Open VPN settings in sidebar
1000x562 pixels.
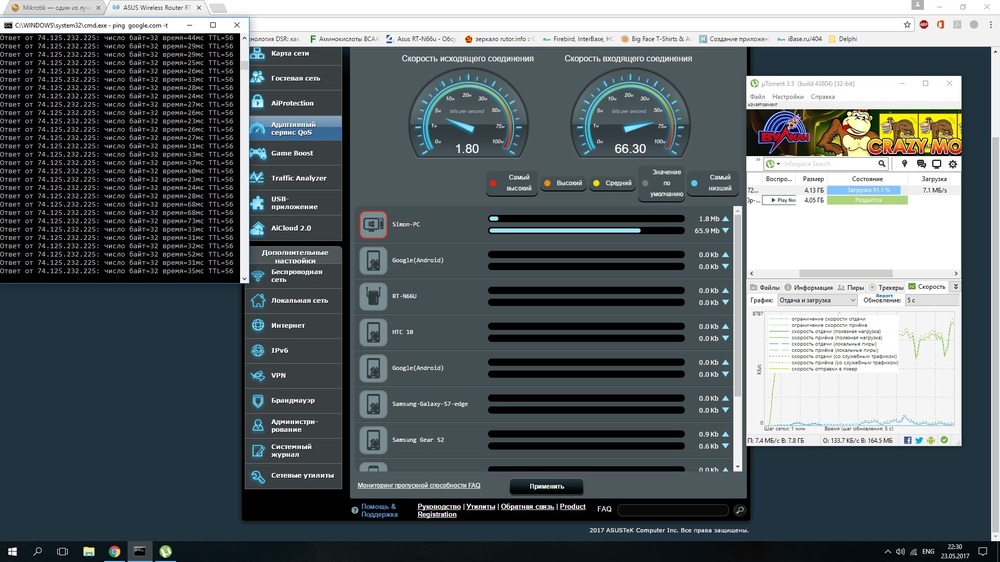click(295, 375)
